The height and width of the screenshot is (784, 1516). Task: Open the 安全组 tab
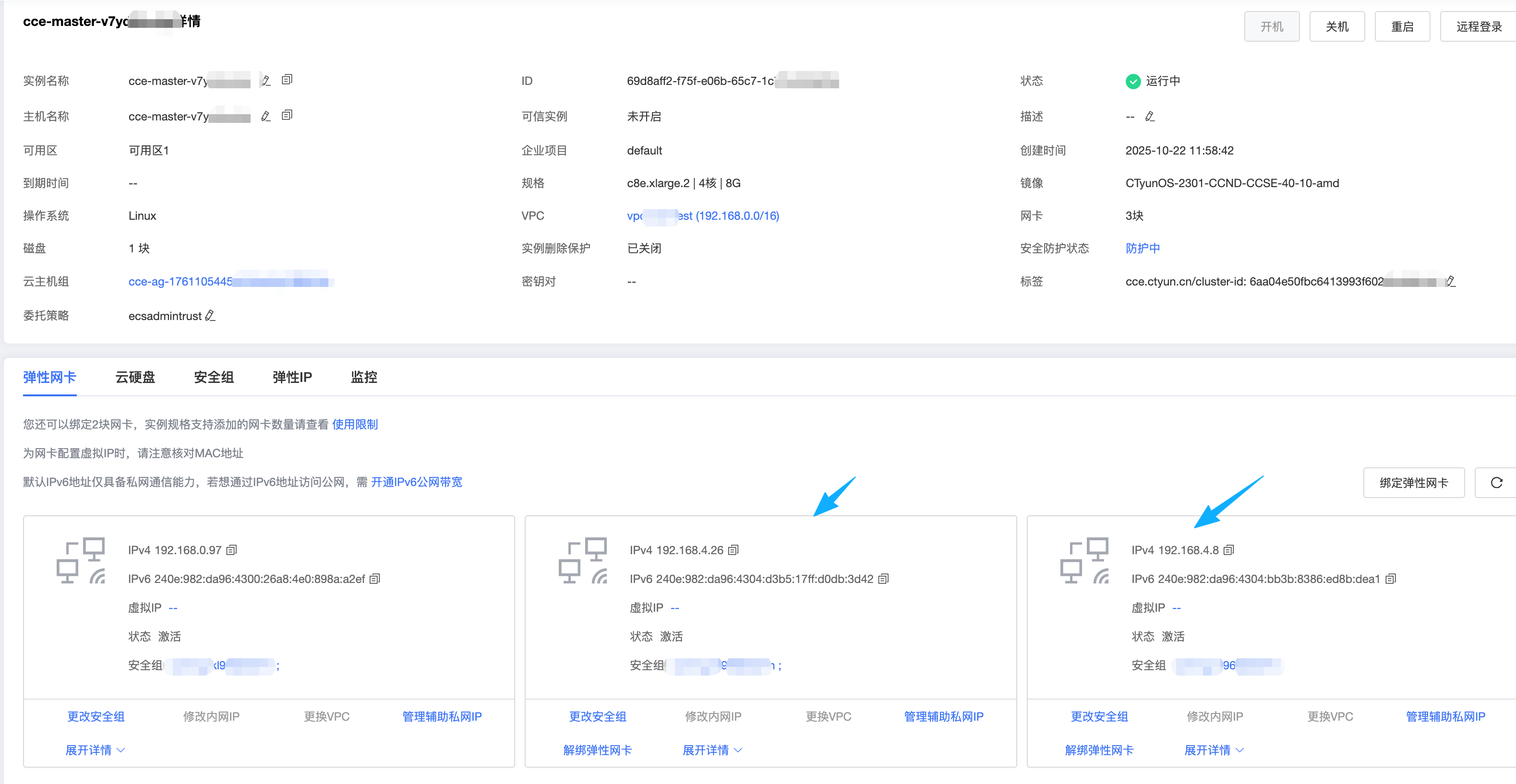214,377
